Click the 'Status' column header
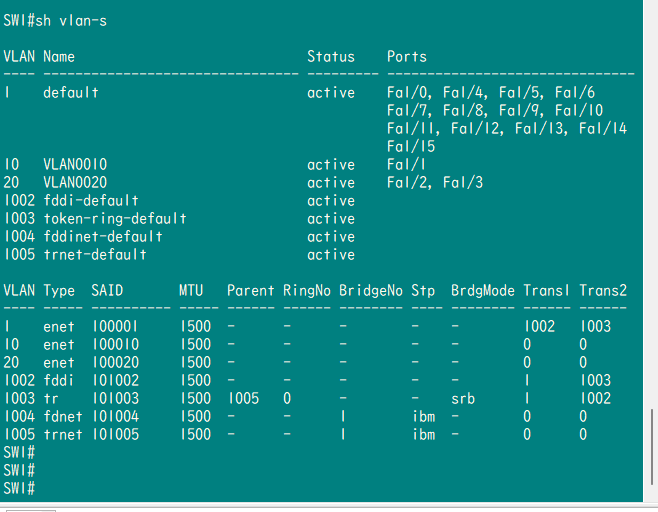This screenshot has width=658, height=512. click(x=331, y=57)
